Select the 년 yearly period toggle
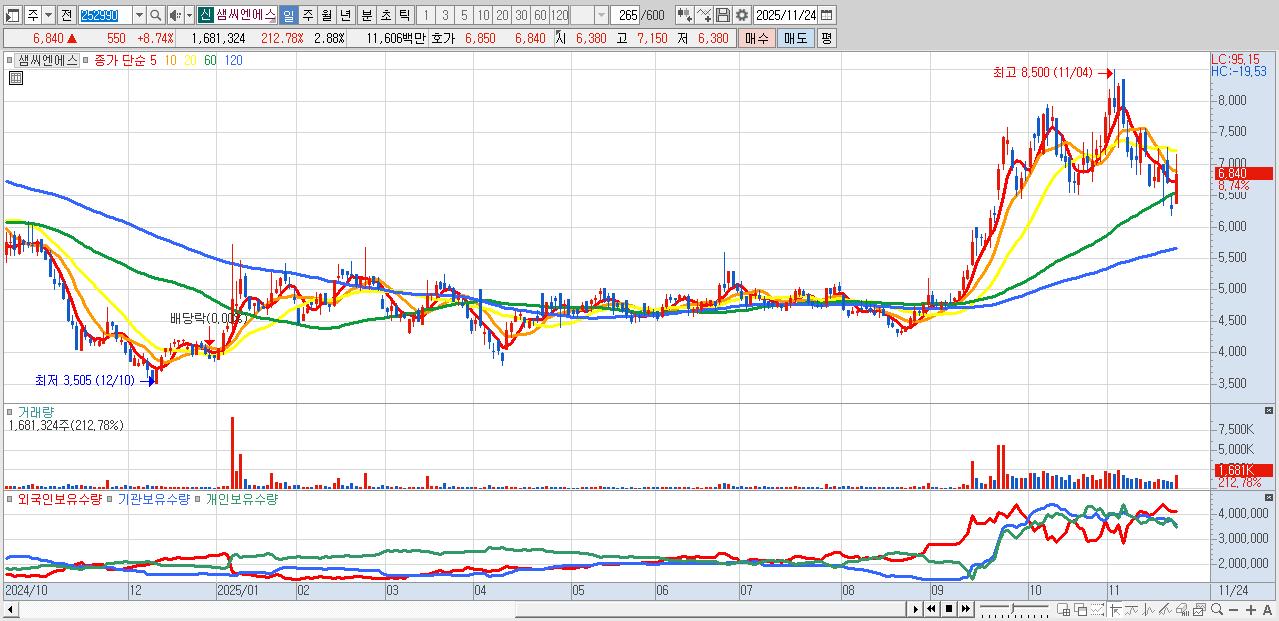 tap(345, 15)
